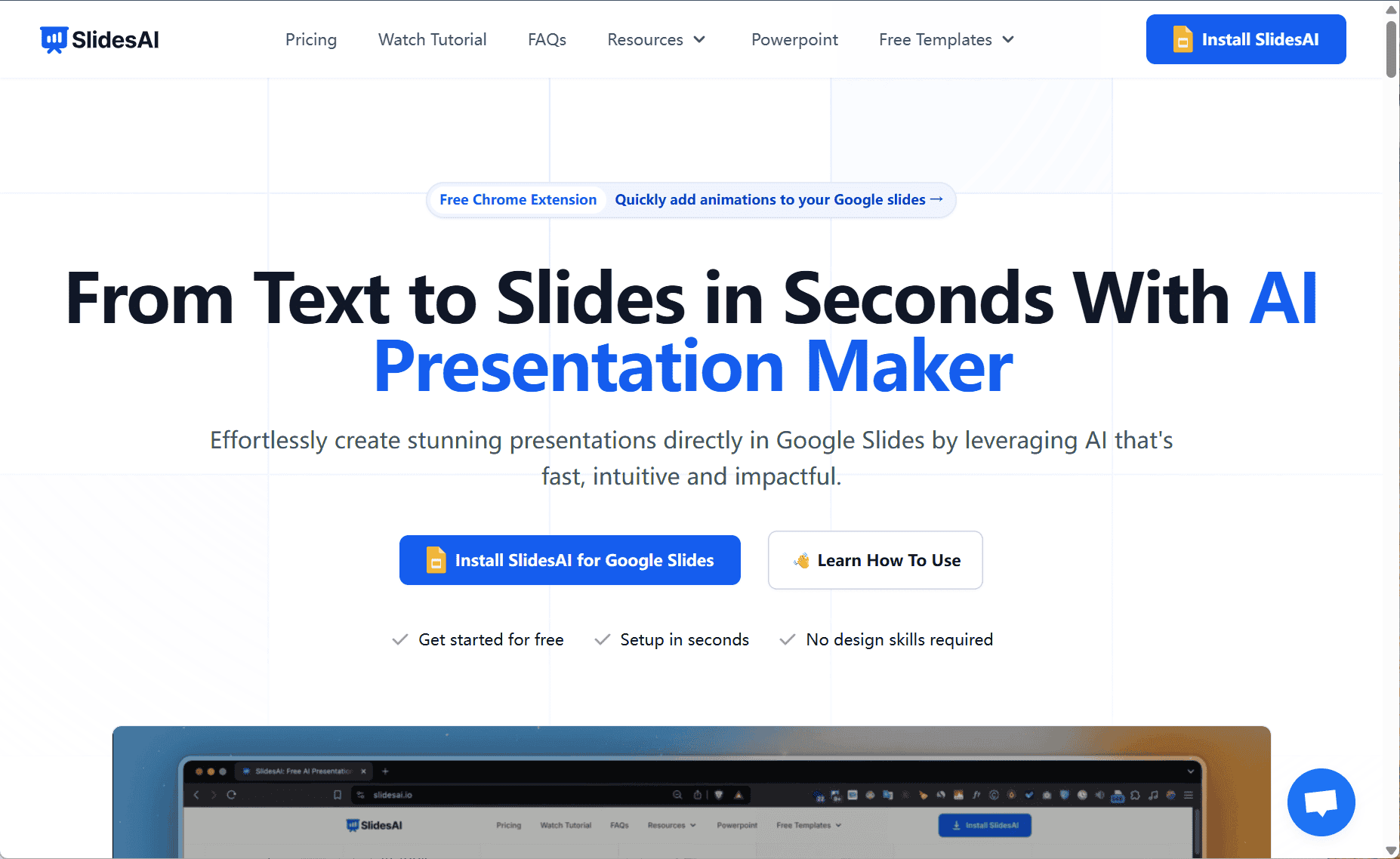Click the Watch Tutorial link
Screen dimensions: 1400x859
coord(432,39)
